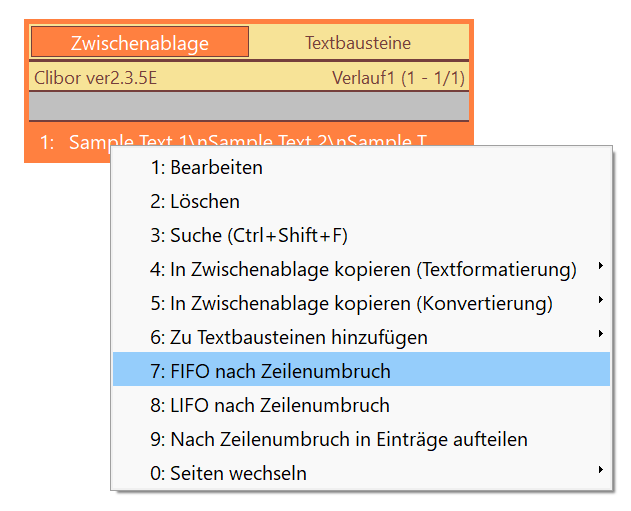The width and height of the screenshot is (631, 511).
Task: Open the Textbausteine tab
Action: [x=359, y=42]
